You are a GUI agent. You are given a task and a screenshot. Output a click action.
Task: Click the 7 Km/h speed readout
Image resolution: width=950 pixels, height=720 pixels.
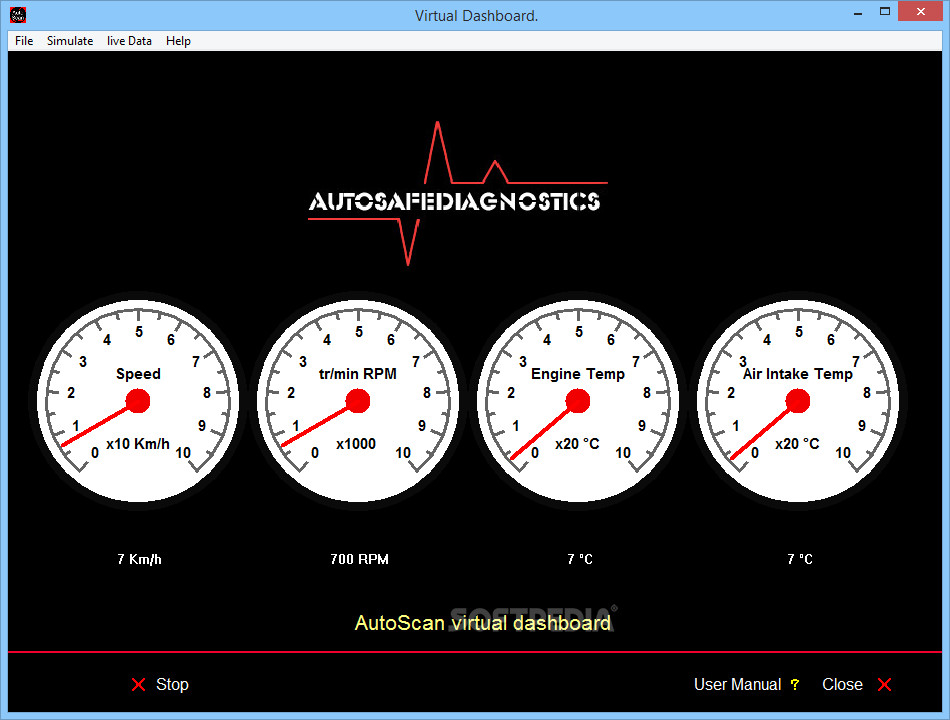click(138, 559)
